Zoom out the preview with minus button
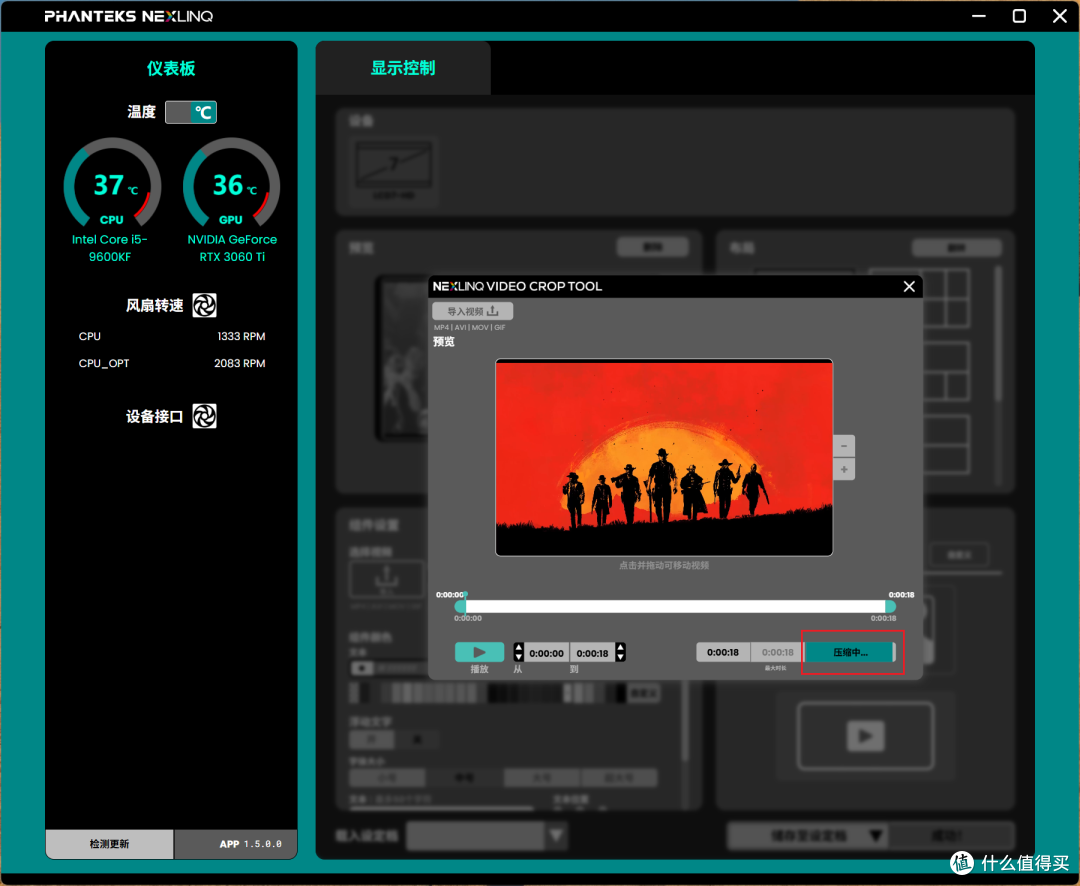 pyautogui.click(x=844, y=446)
